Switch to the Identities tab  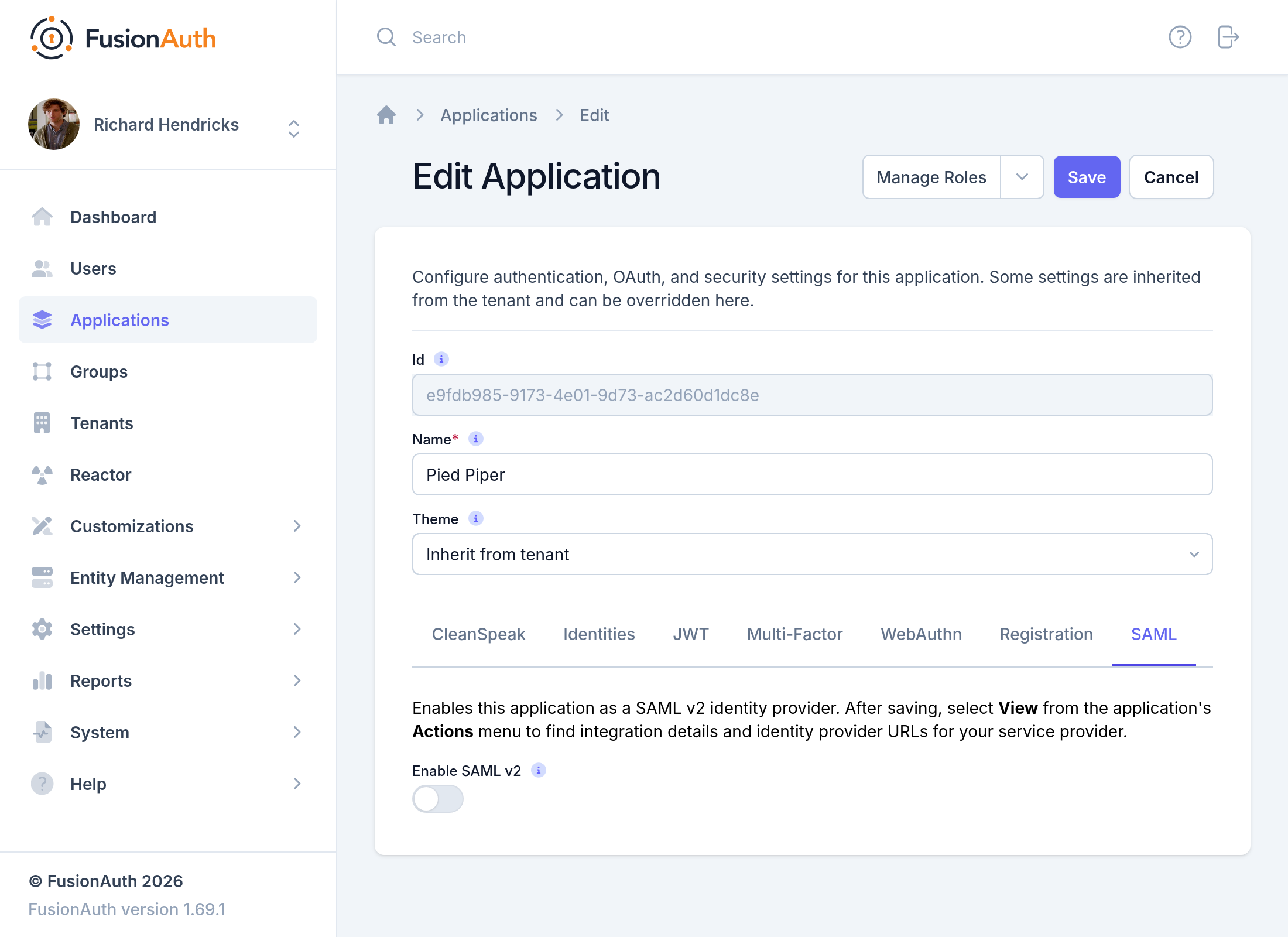[x=599, y=634]
